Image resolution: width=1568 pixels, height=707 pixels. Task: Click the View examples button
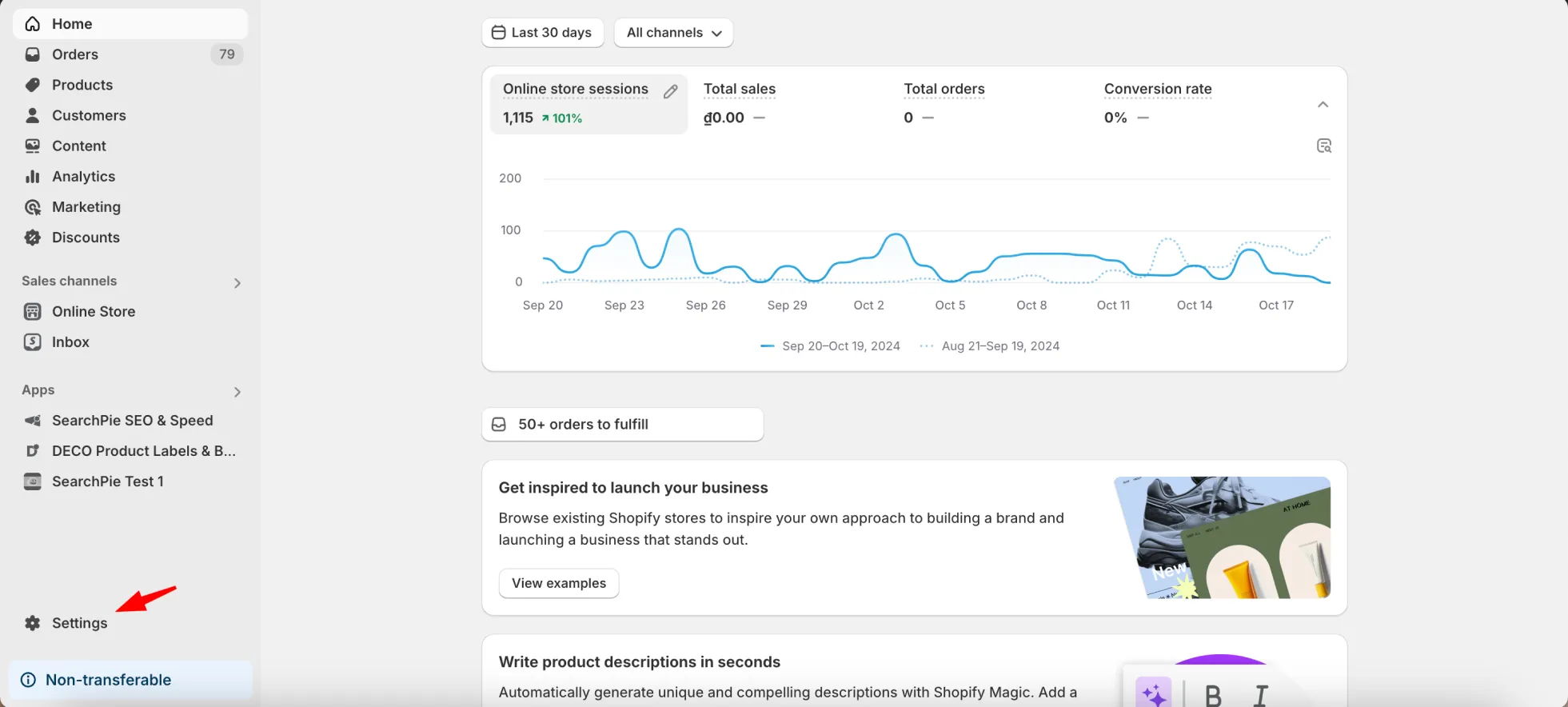[x=559, y=583]
